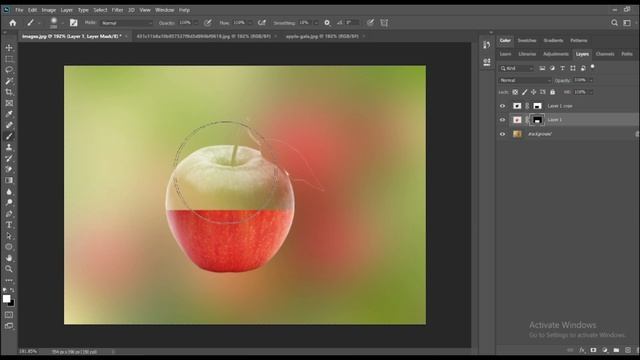Add a layer style with fx button
Viewport: 640px width, 360px height.
click(x=582, y=350)
